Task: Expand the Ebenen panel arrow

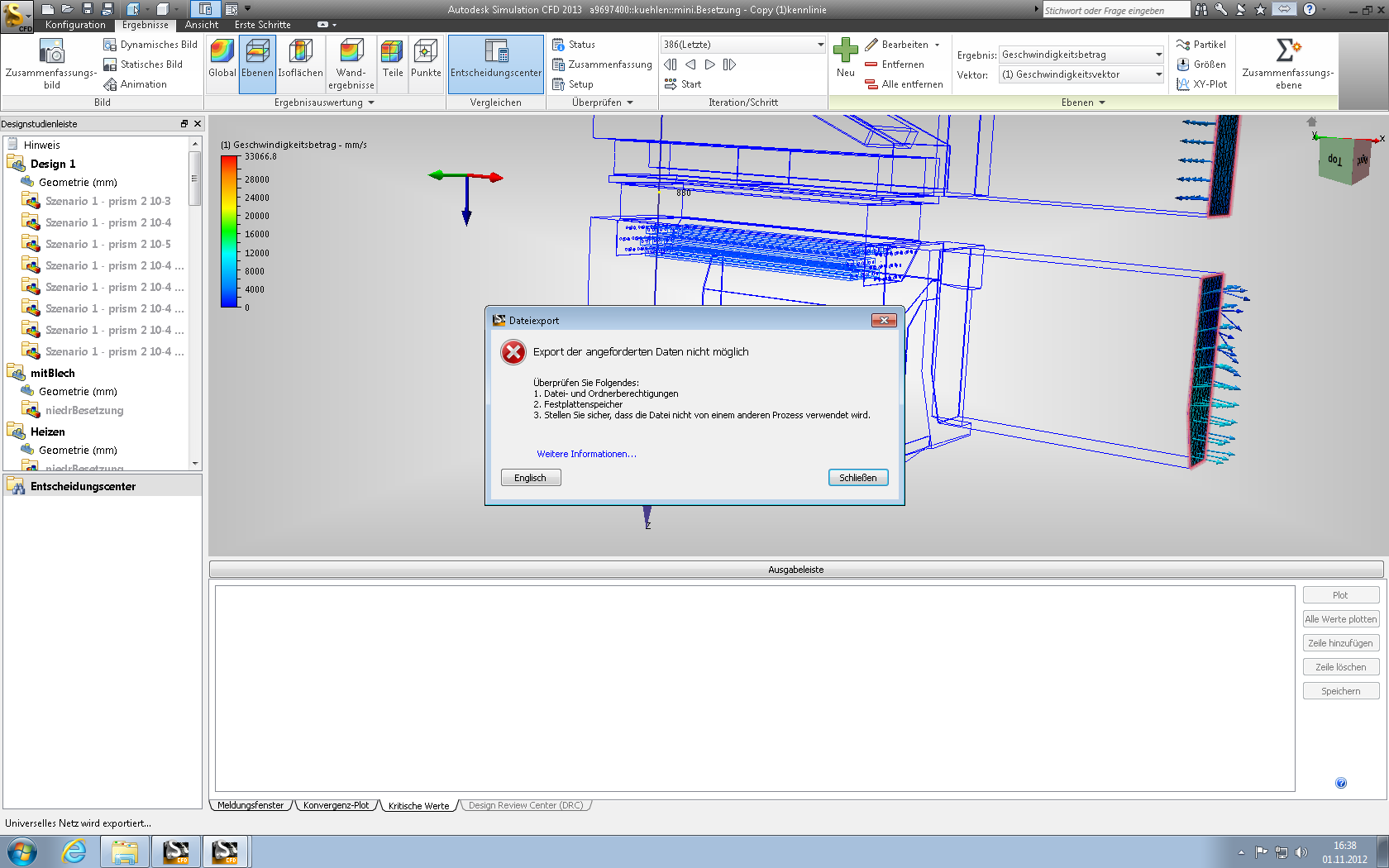Action: pos(1102,103)
